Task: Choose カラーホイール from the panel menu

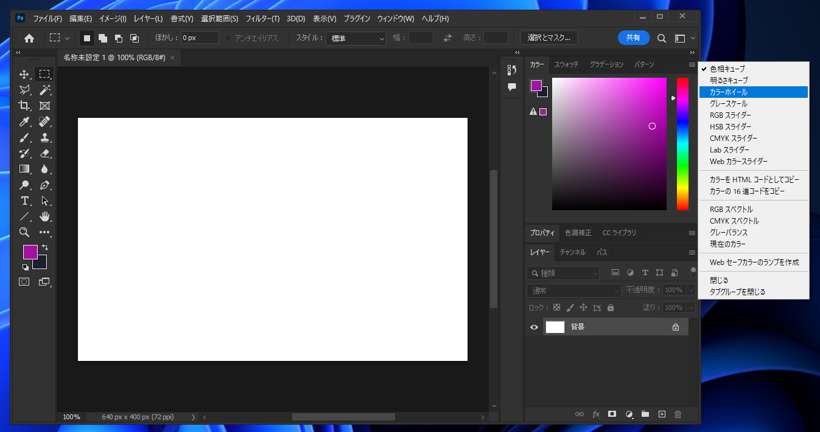Action: point(754,92)
